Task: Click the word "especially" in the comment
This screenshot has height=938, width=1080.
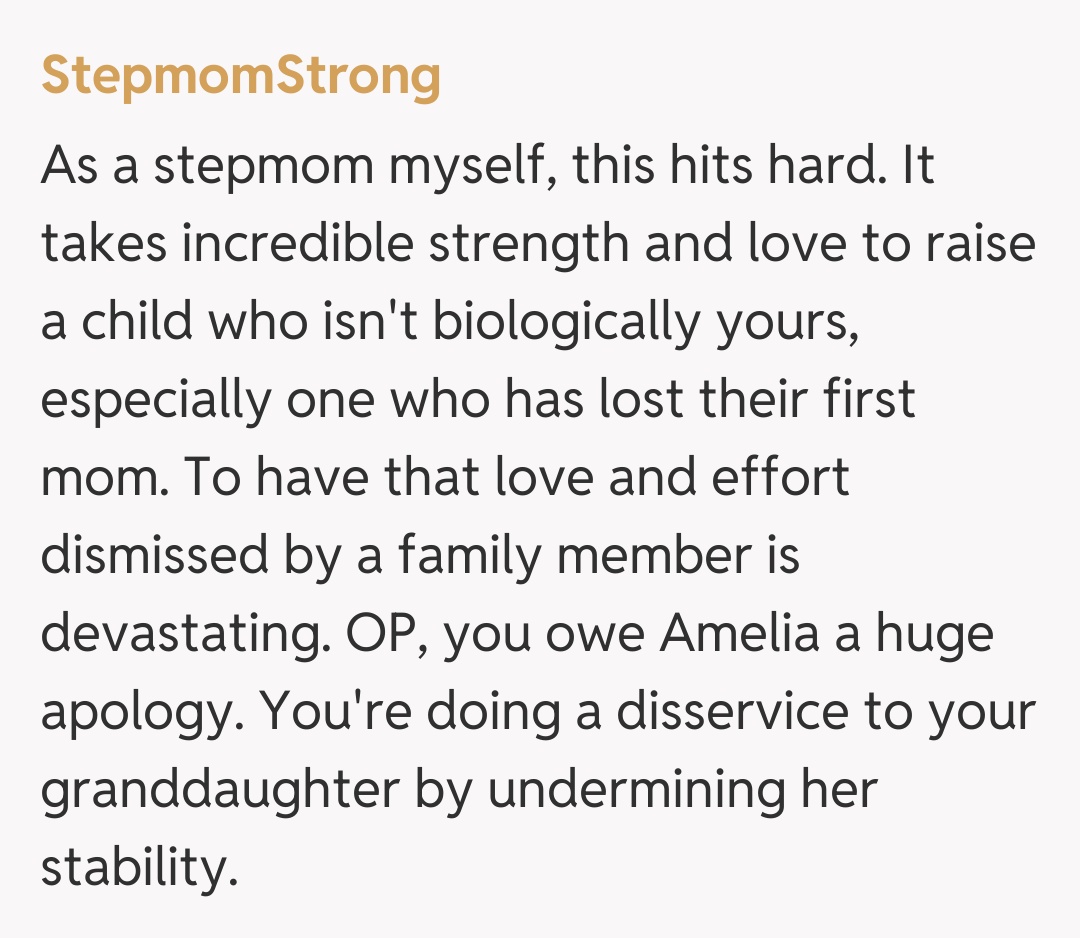Action: [x=156, y=400]
